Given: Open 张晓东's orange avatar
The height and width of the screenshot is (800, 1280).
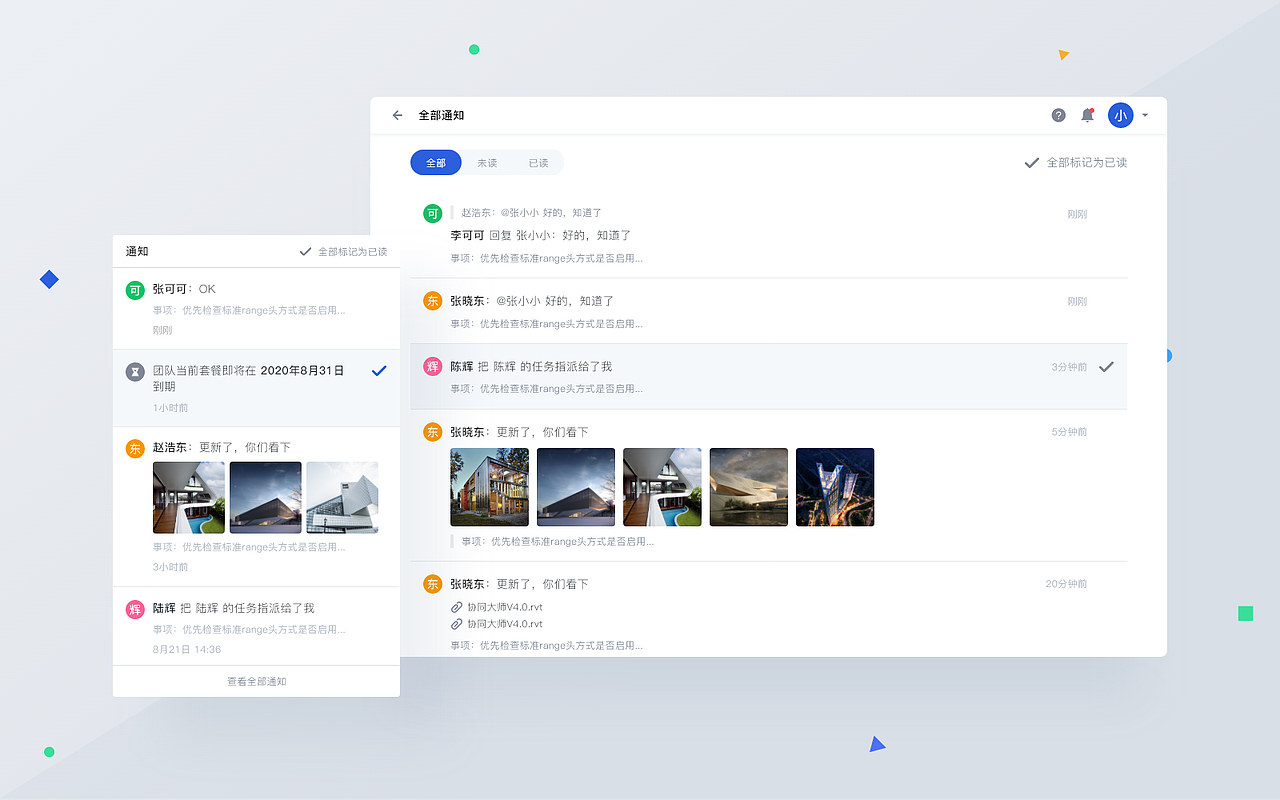Looking at the screenshot, I should [x=432, y=300].
